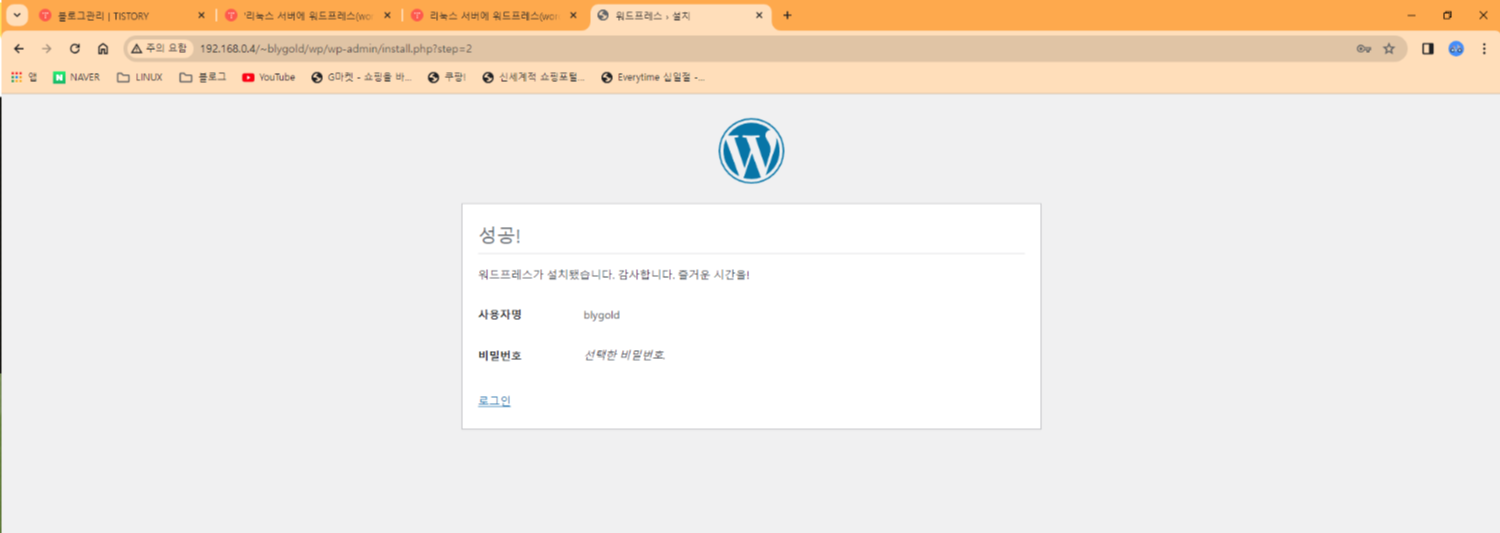Click the 주의 요함 security warning chip
The image size is (1500, 533).
159,48
